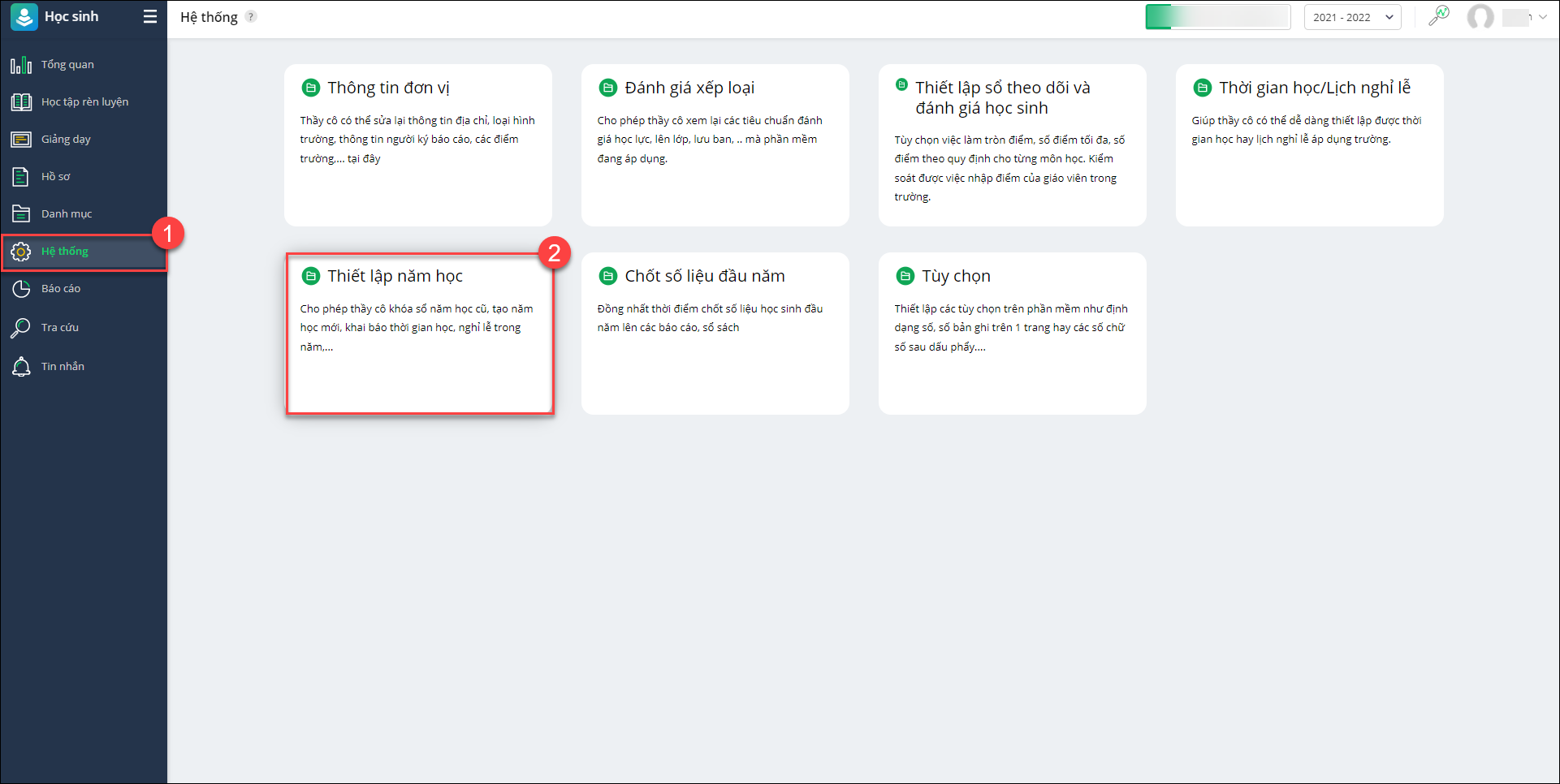Click the Học tập rèn luyện book icon
The width and height of the screenshot is (1560, 784).
coord(21,102)
